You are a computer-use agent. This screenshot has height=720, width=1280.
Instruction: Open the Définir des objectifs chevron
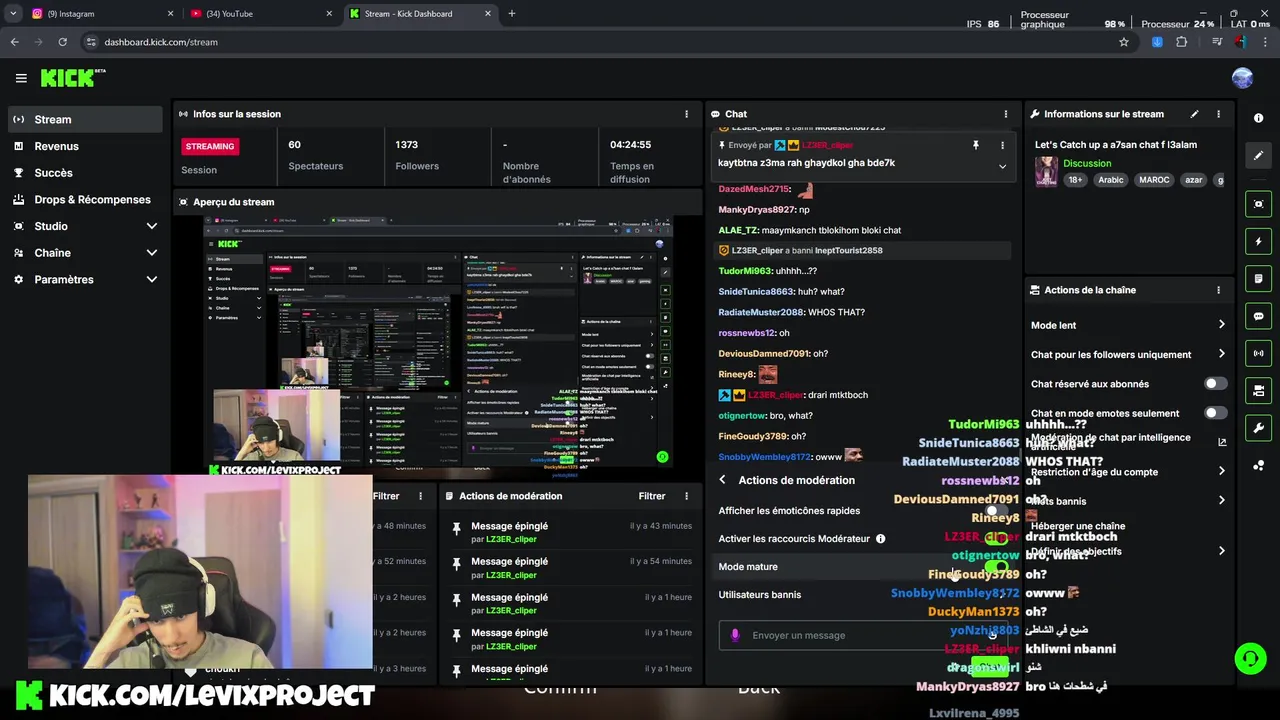point(1221,551)
